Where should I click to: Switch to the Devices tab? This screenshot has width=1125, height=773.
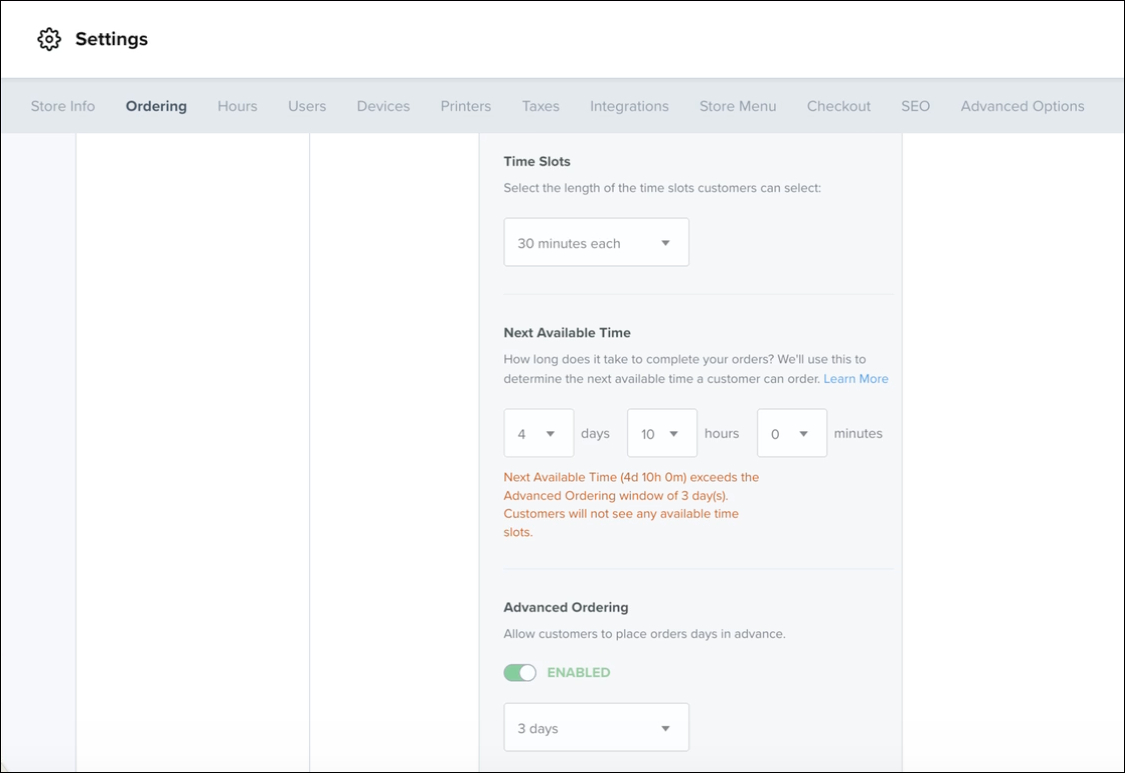pyautogui.click(x=383, y=106)
